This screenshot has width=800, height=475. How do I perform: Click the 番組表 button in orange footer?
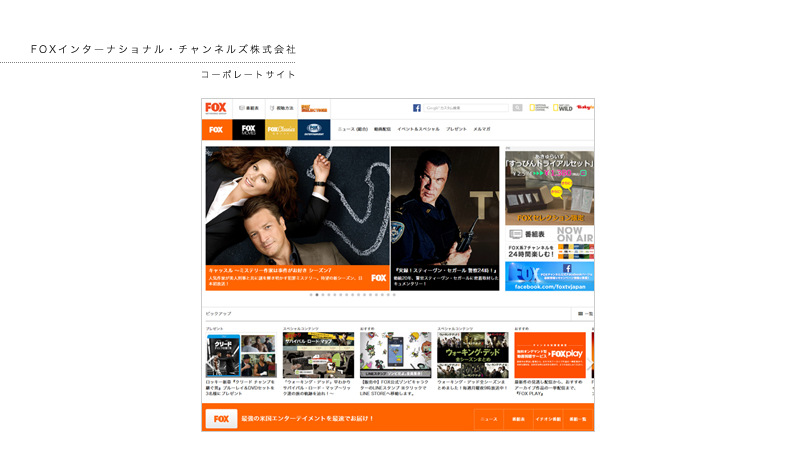click(518, 419)
